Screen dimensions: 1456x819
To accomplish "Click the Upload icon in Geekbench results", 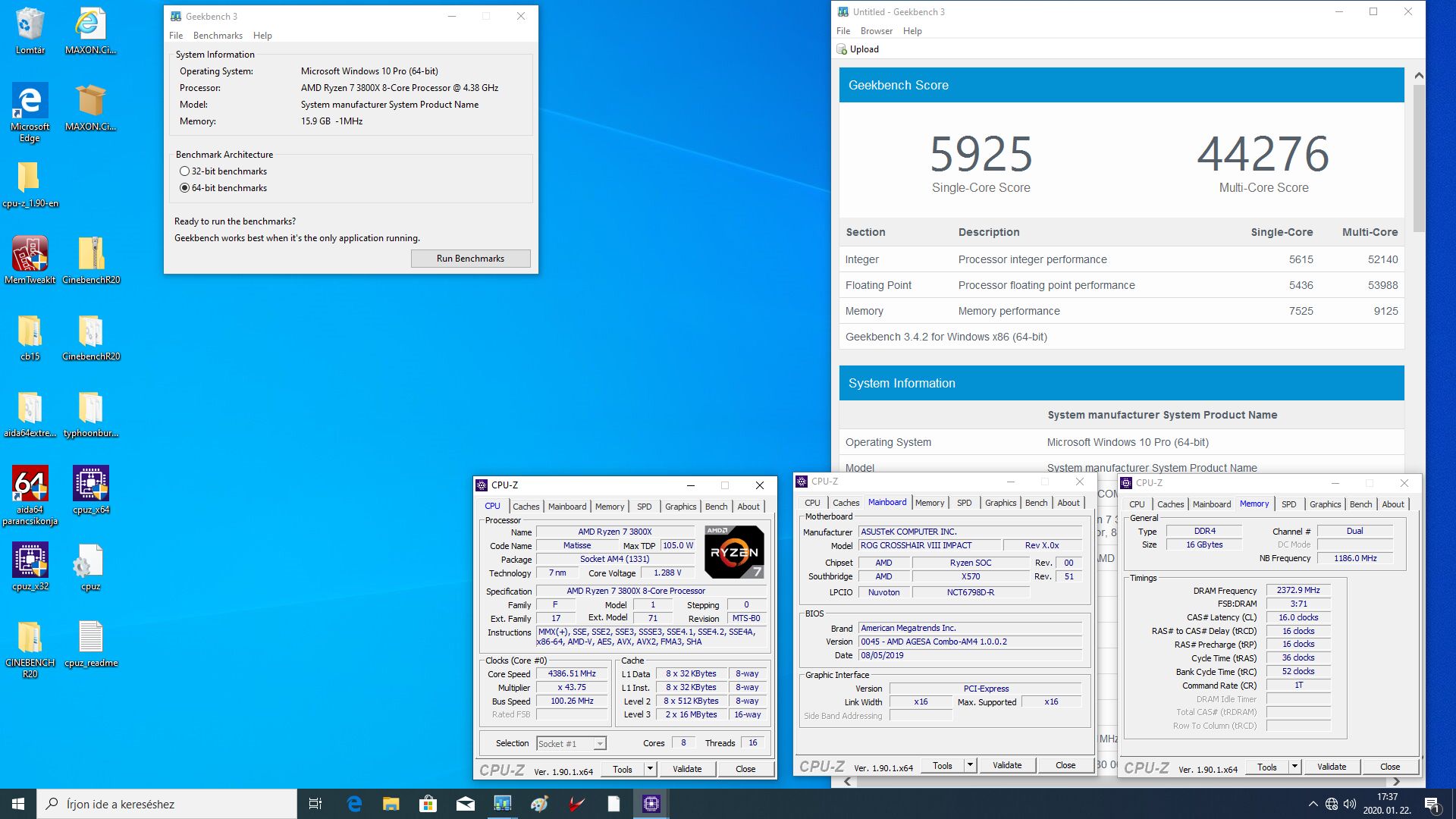I will [x=842, y=49].
